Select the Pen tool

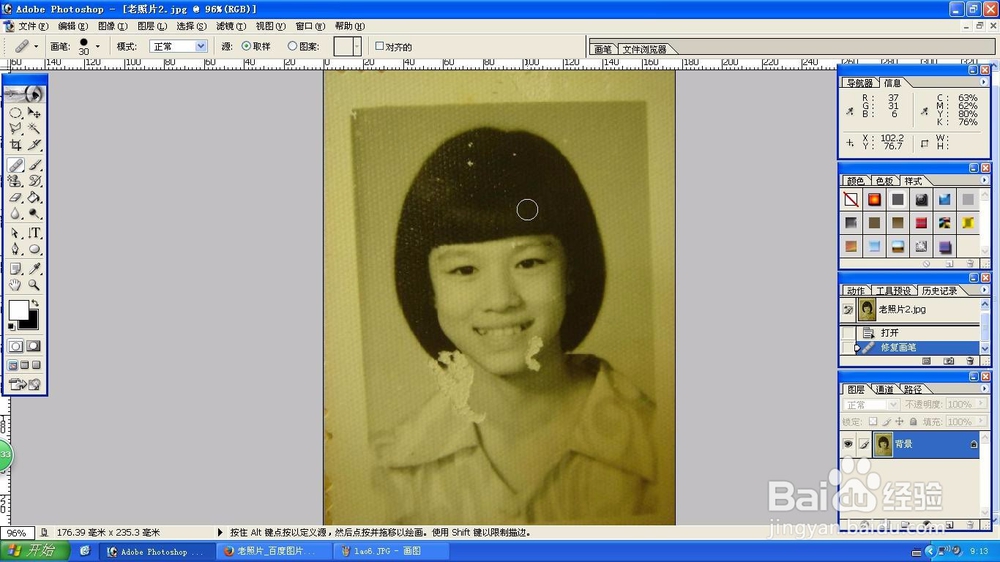(x=15, y=249)
